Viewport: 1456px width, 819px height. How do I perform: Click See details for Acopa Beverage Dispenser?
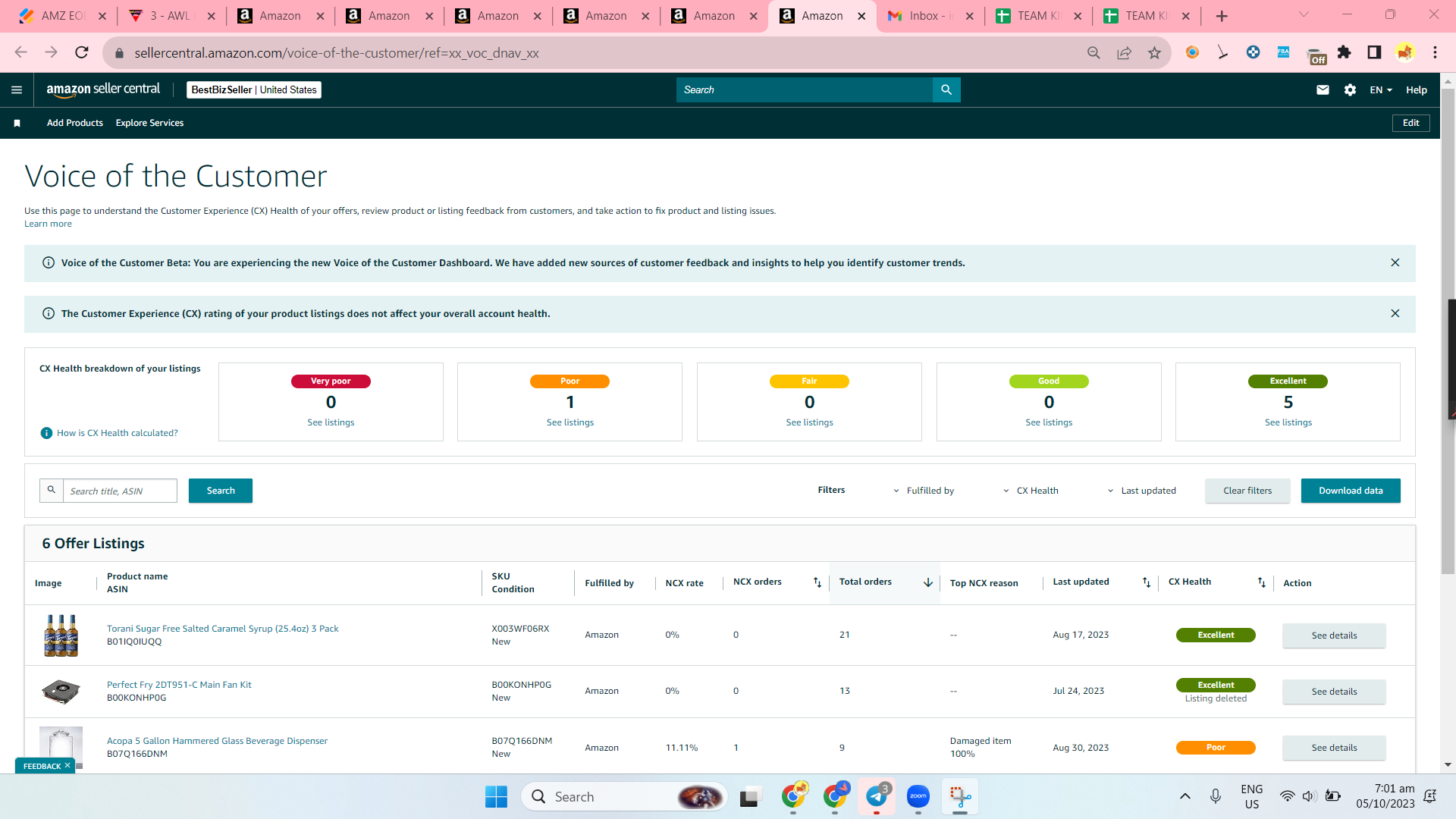pyautogui.click(x=1334, y=748)
